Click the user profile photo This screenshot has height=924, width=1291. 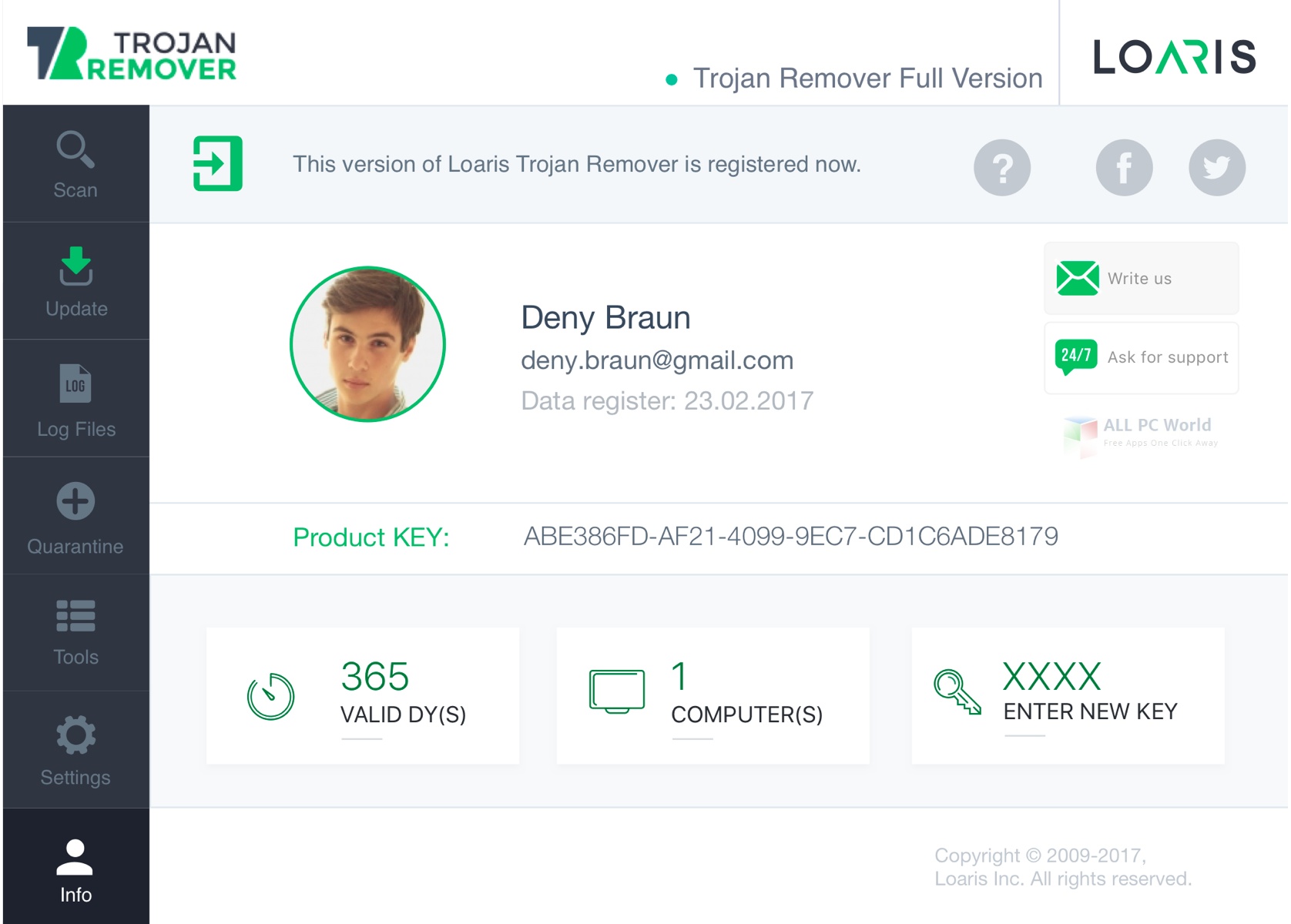pyautogui.click(x=367, y=344)
